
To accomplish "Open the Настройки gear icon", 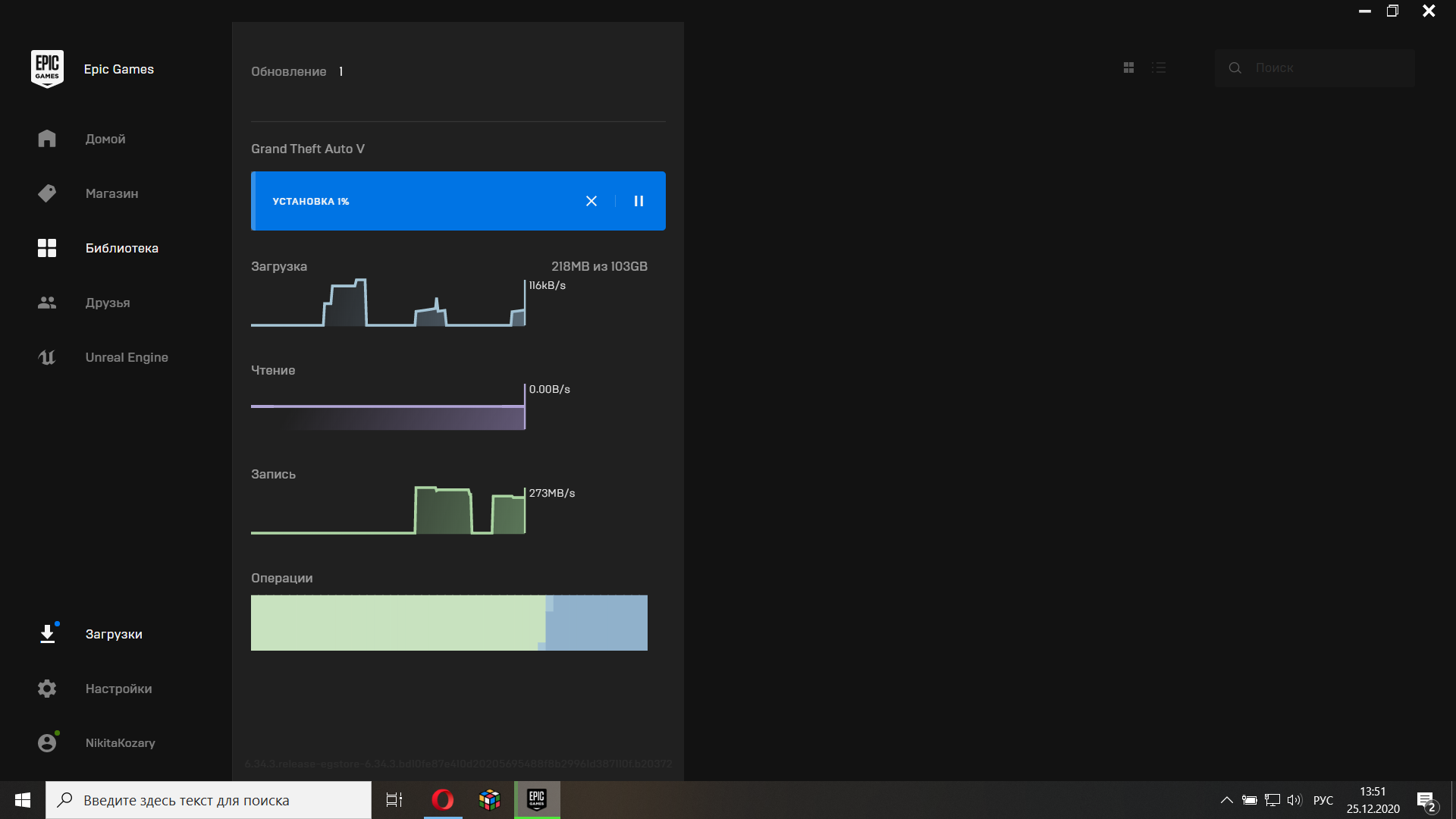I will [47, 689].
